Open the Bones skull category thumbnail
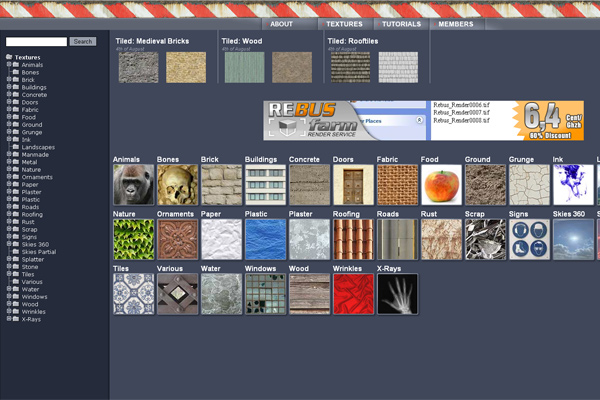 click(178, 185)
